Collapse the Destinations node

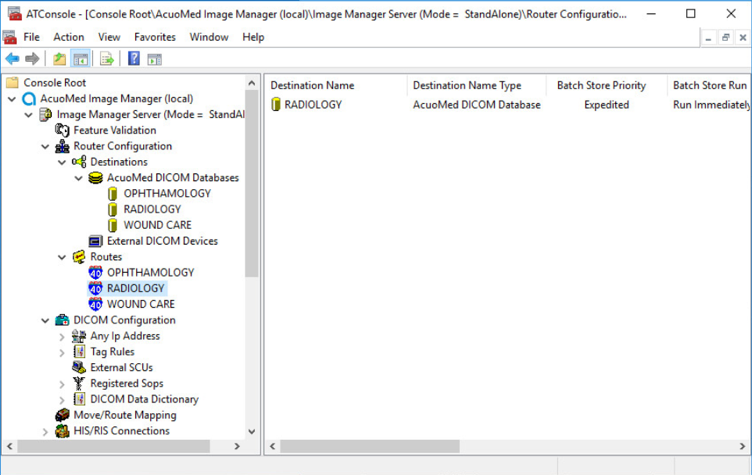(62, 162)
